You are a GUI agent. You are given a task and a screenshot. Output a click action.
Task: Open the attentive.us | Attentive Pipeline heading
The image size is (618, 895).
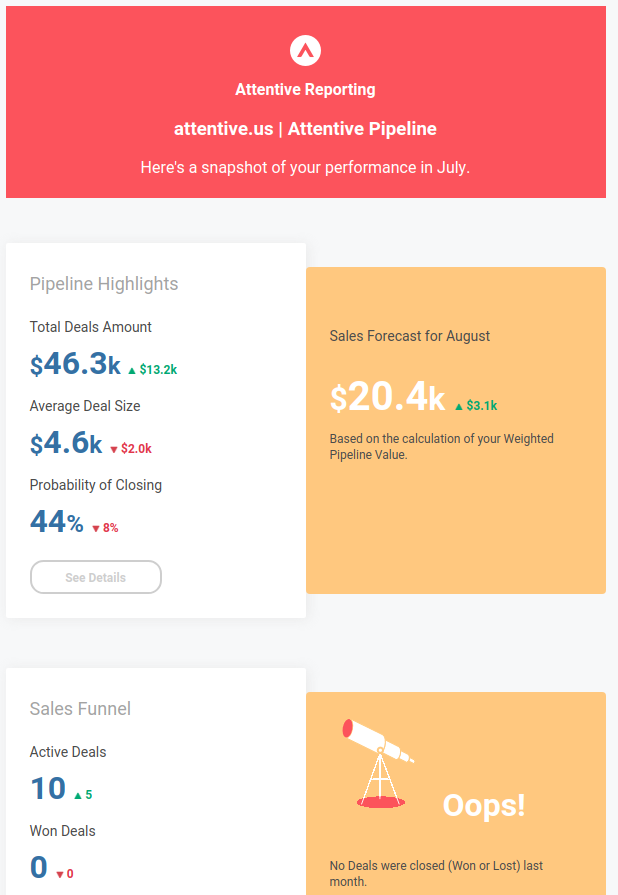tap(305, 129)
